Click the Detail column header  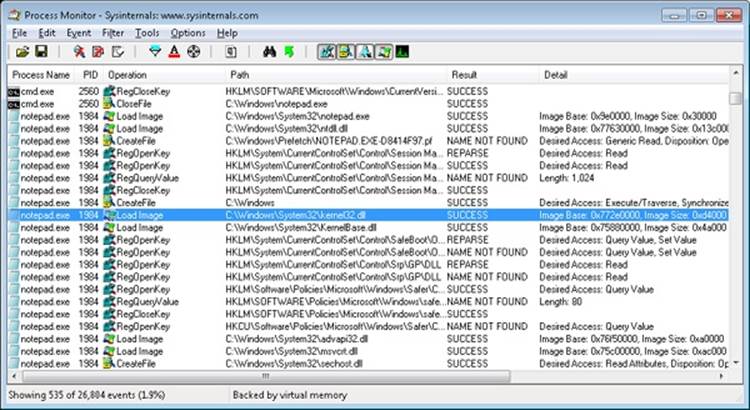click(x=634, y=75)
